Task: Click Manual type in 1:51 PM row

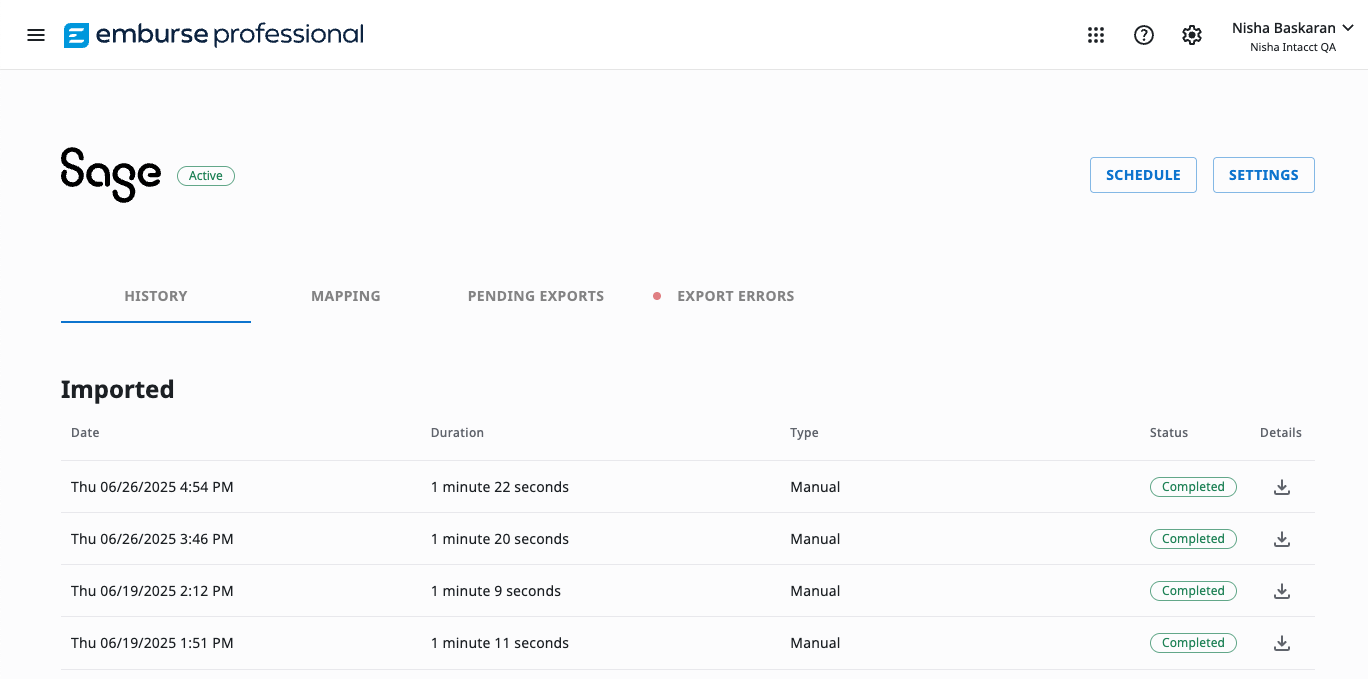Action: click(x=815, y=643)
